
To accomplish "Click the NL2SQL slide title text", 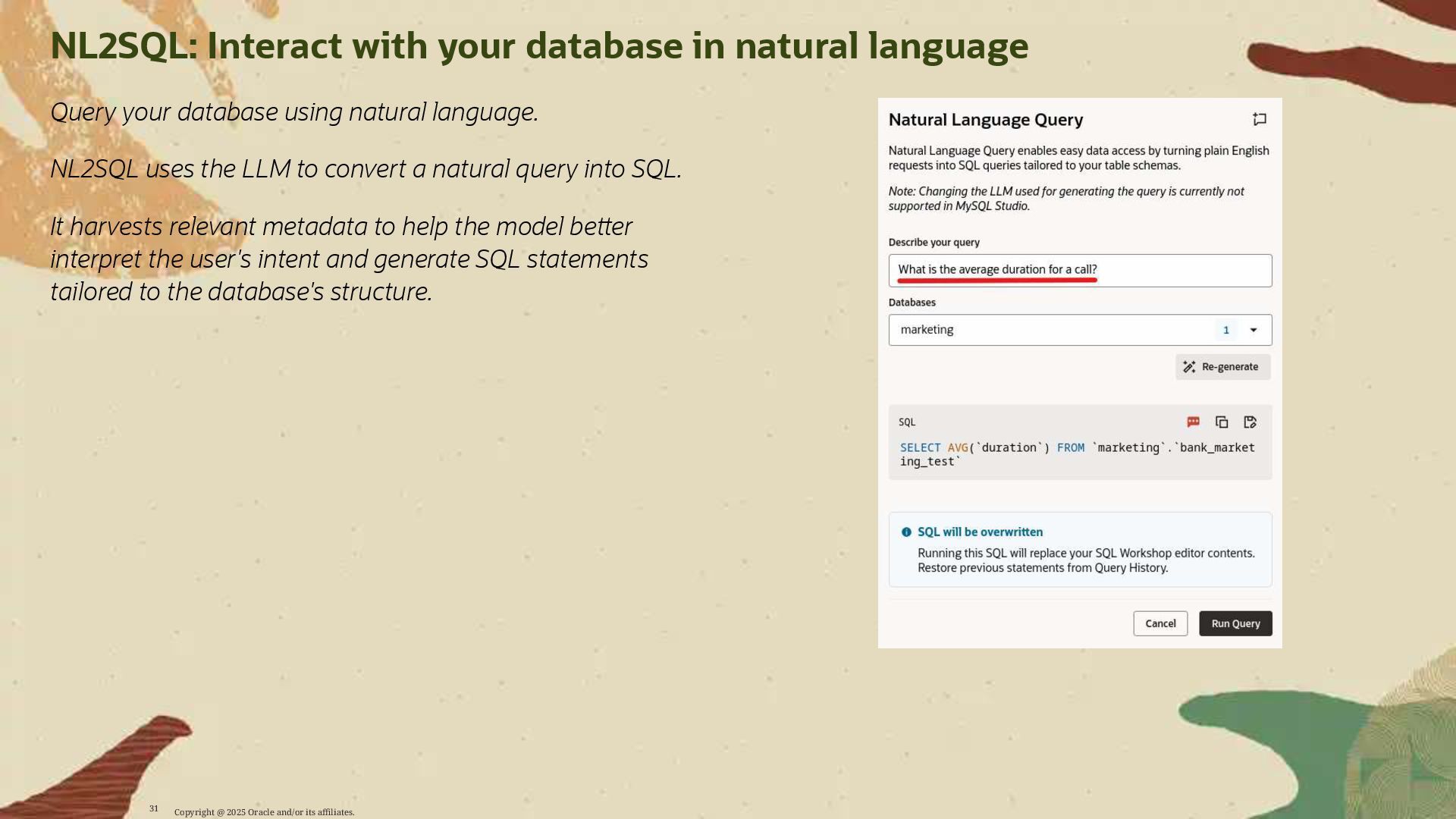I will point(538,45).
